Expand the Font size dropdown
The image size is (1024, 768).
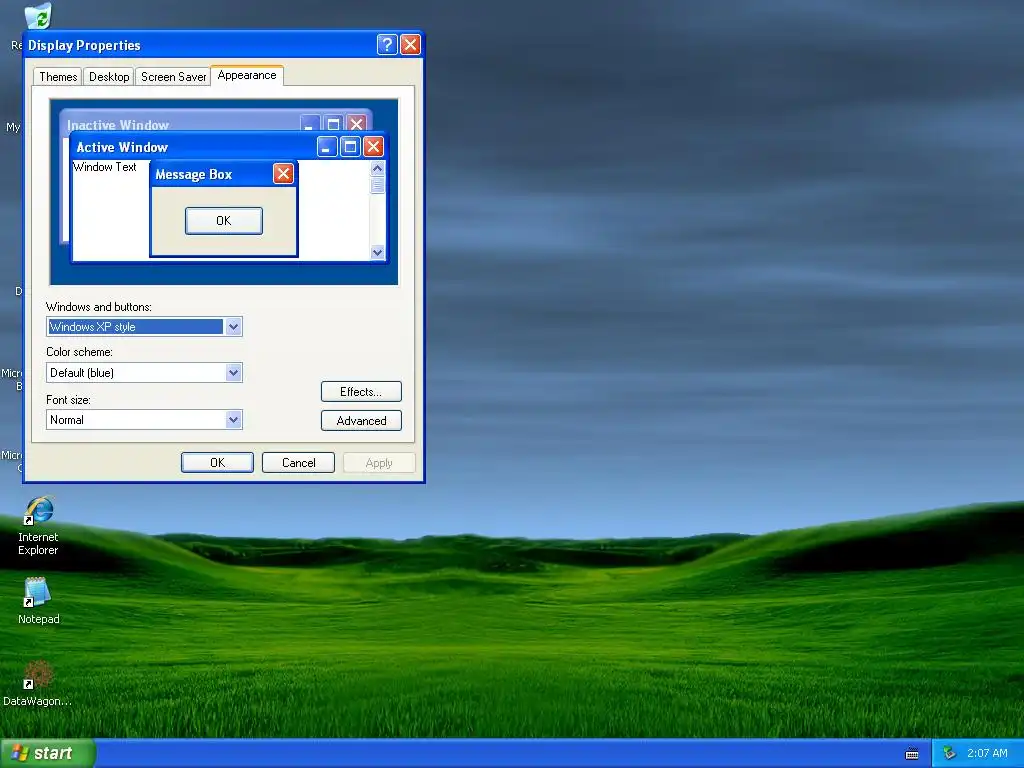[x=234, y=419]
